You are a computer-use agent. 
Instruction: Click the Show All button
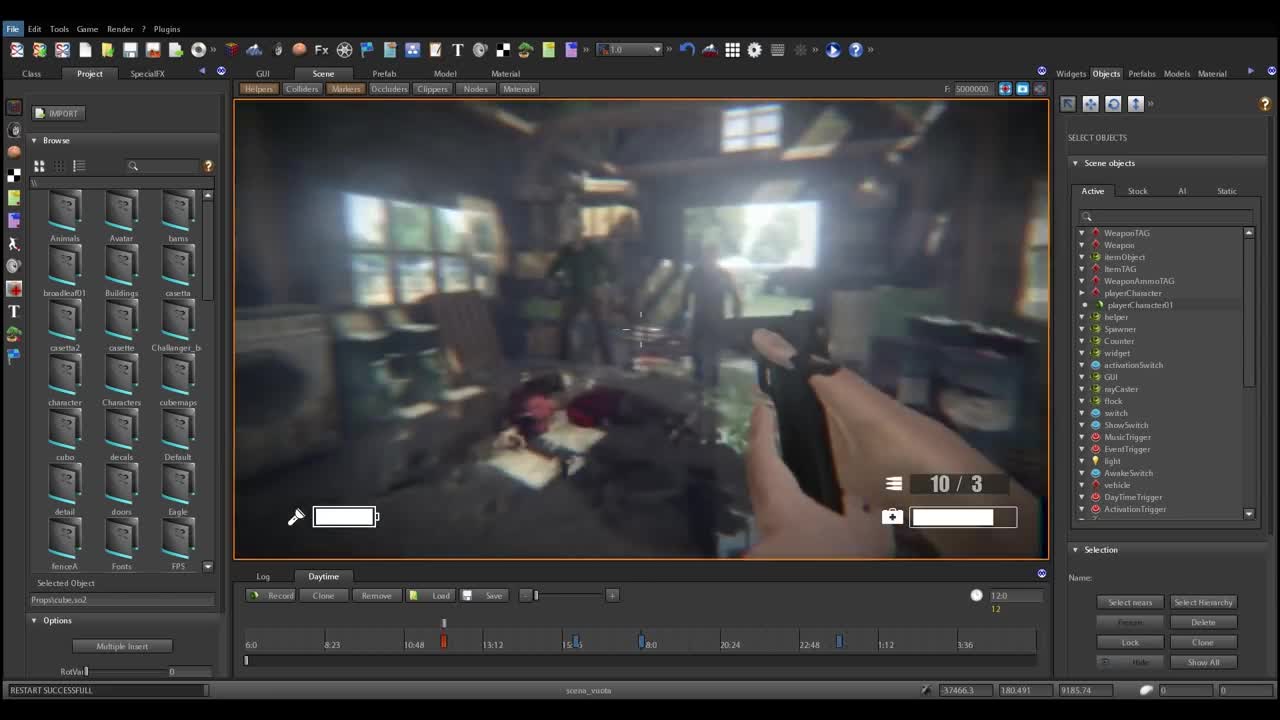click(1203, 663)
